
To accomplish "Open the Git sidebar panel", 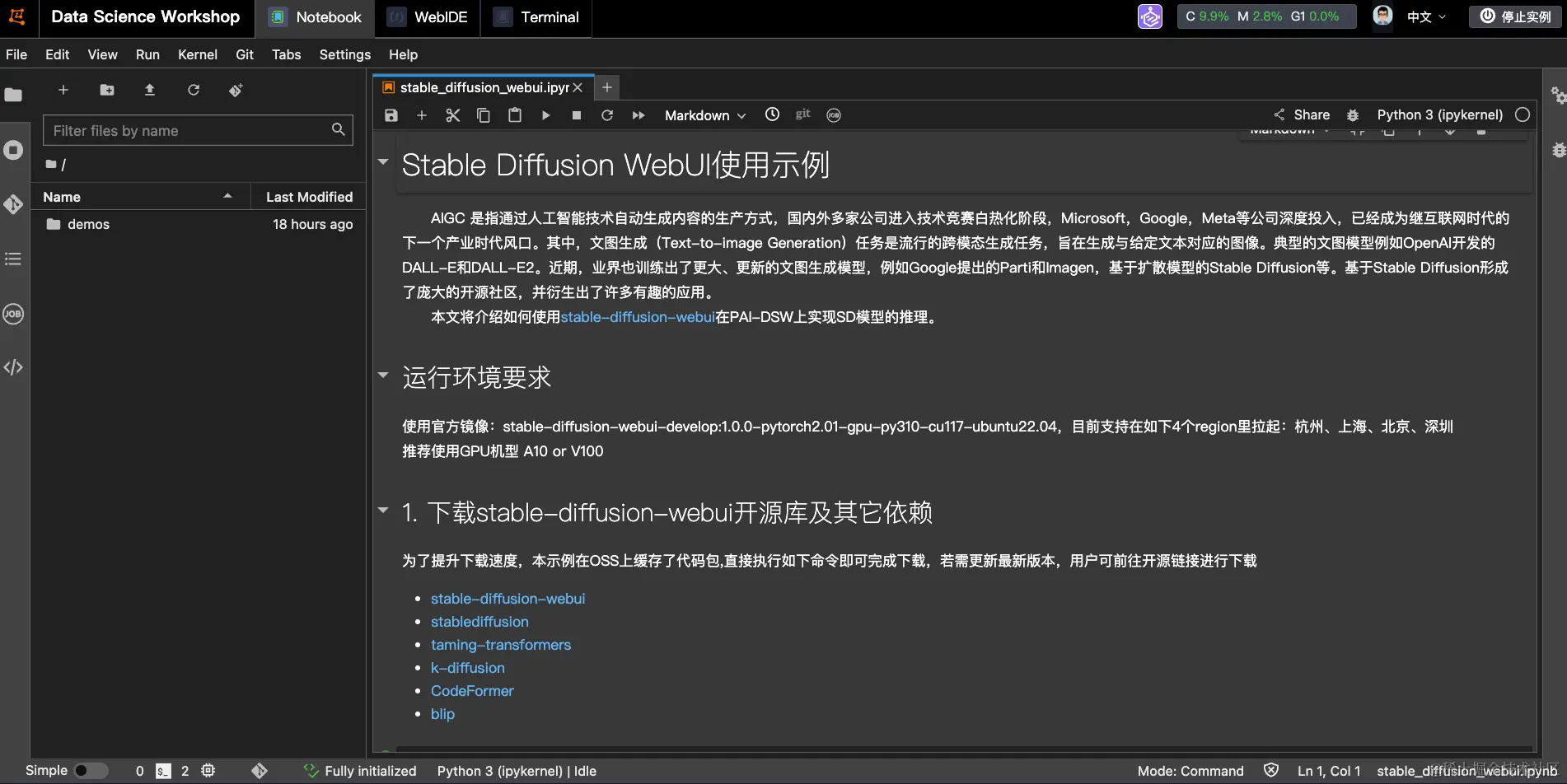I will click(13, 204).
